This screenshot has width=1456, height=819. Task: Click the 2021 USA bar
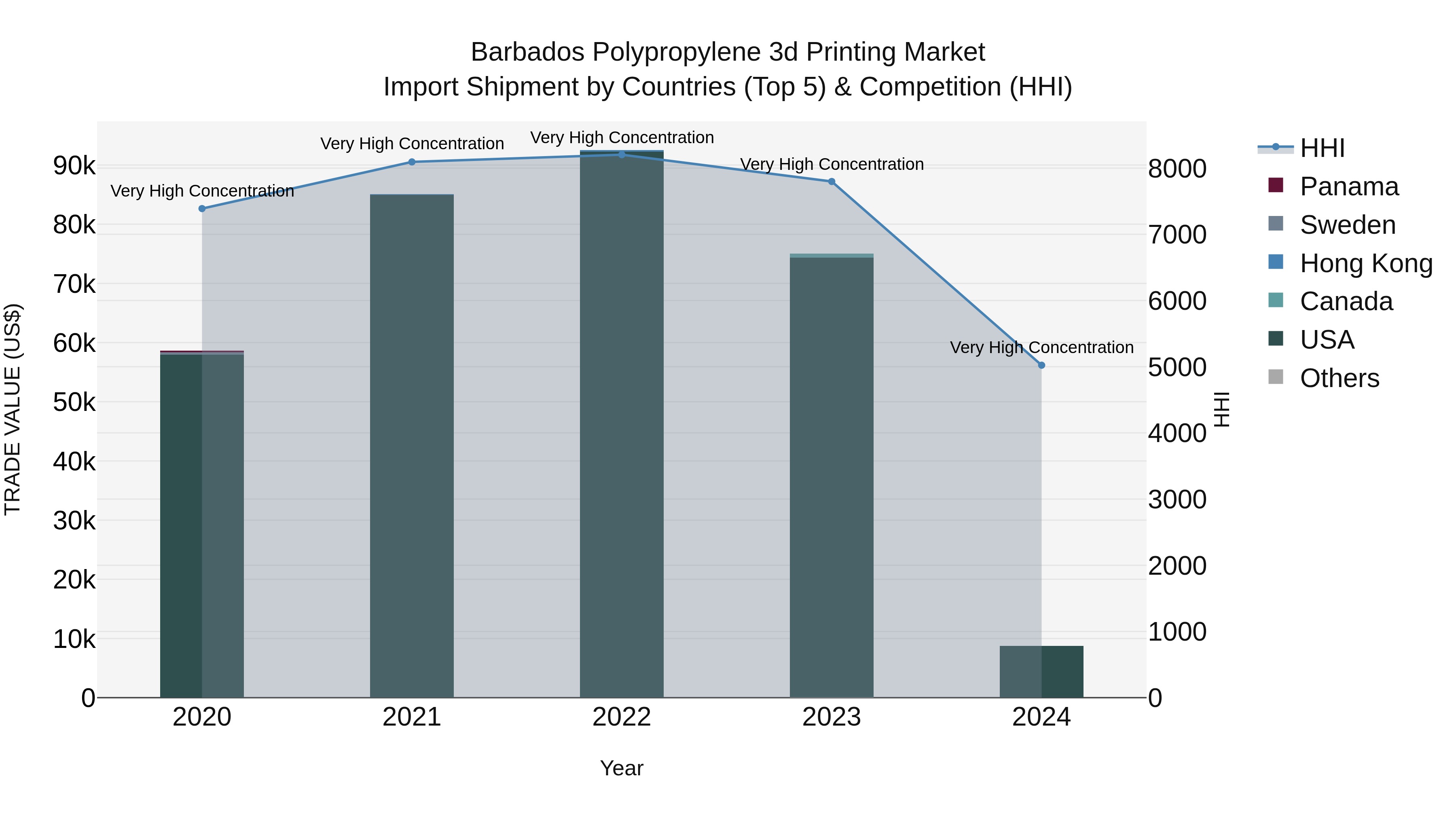(x=412, y=447)
